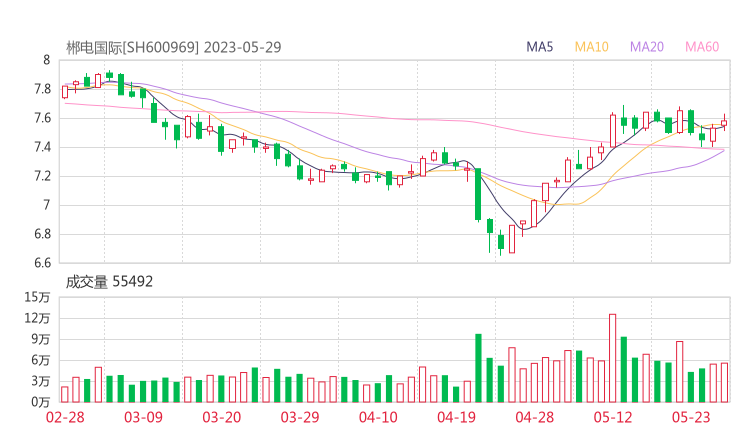740x440 pixels.
Task: Select the 03-29 date axis label
Action: [x=300, y=417]
